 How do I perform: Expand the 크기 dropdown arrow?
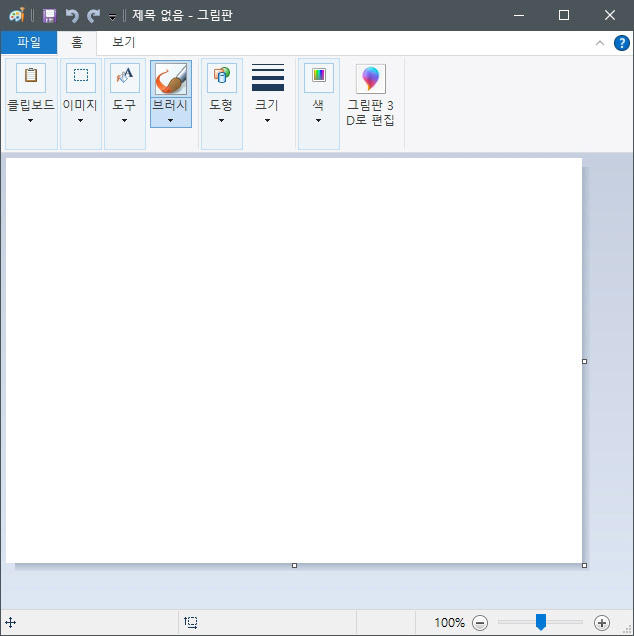tap(267, 120)
